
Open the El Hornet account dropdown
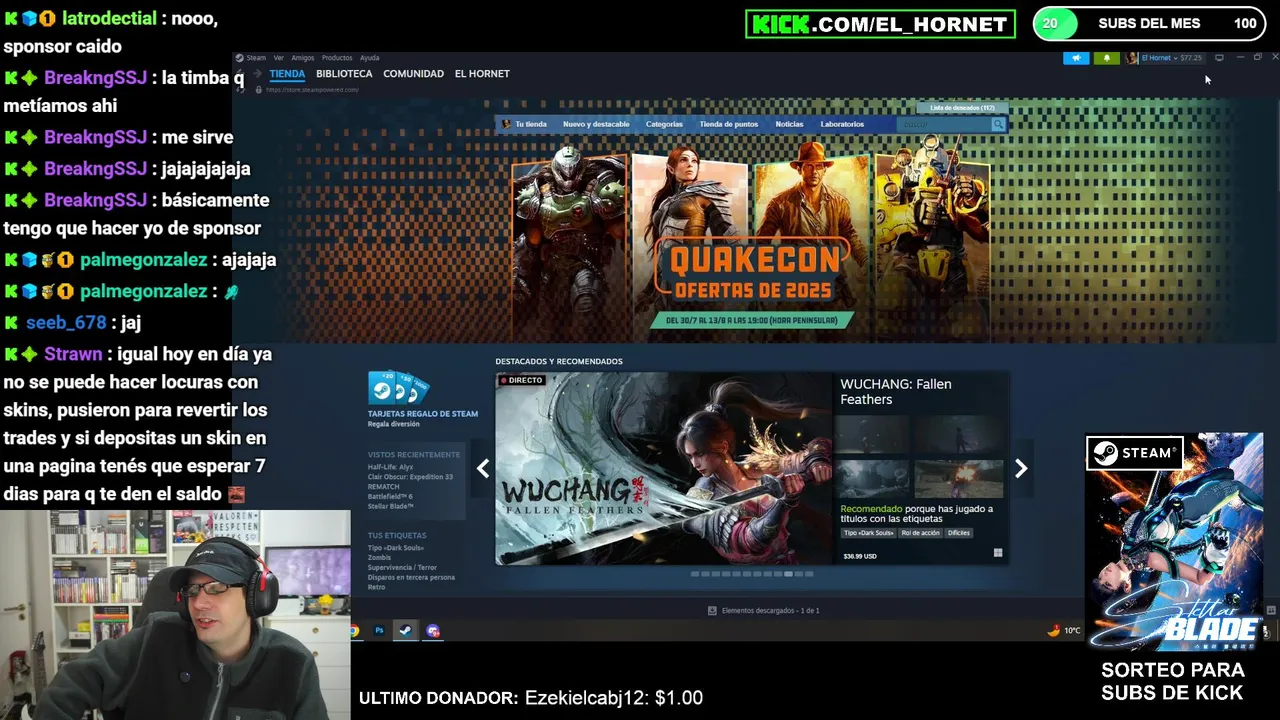[x=1170, y=58]
